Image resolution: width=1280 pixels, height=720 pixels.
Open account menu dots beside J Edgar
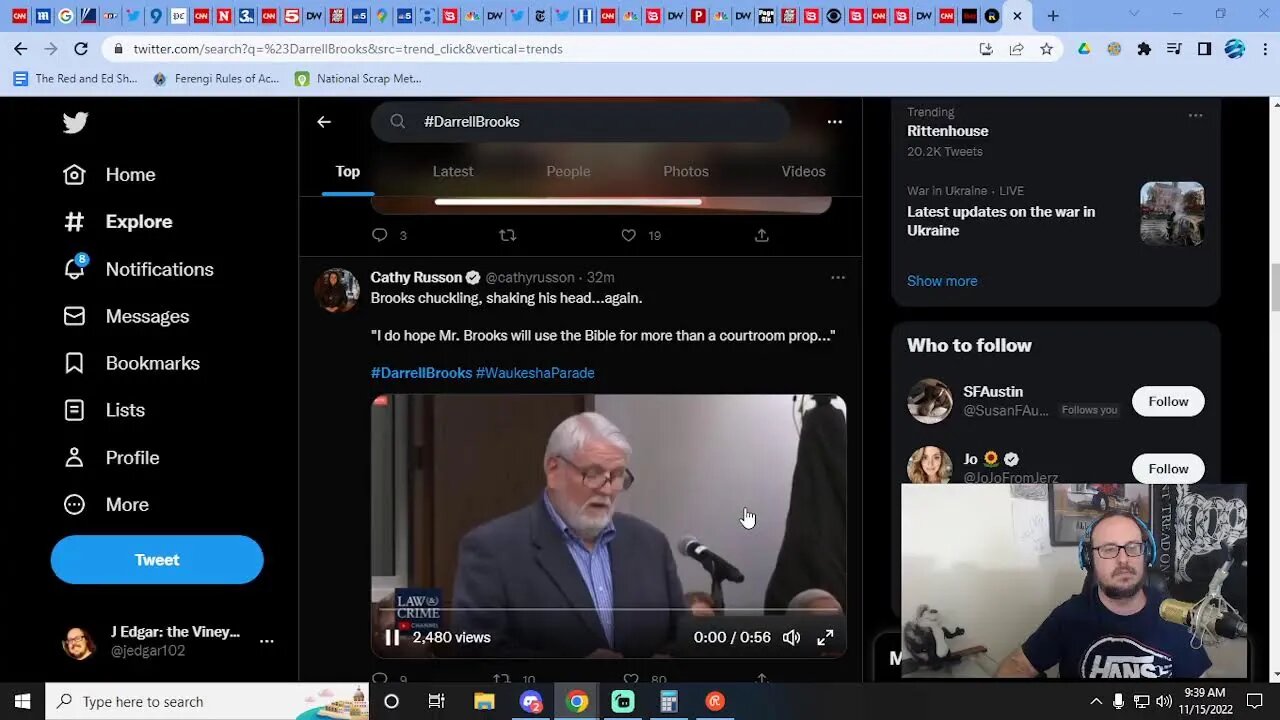[266, 641]
